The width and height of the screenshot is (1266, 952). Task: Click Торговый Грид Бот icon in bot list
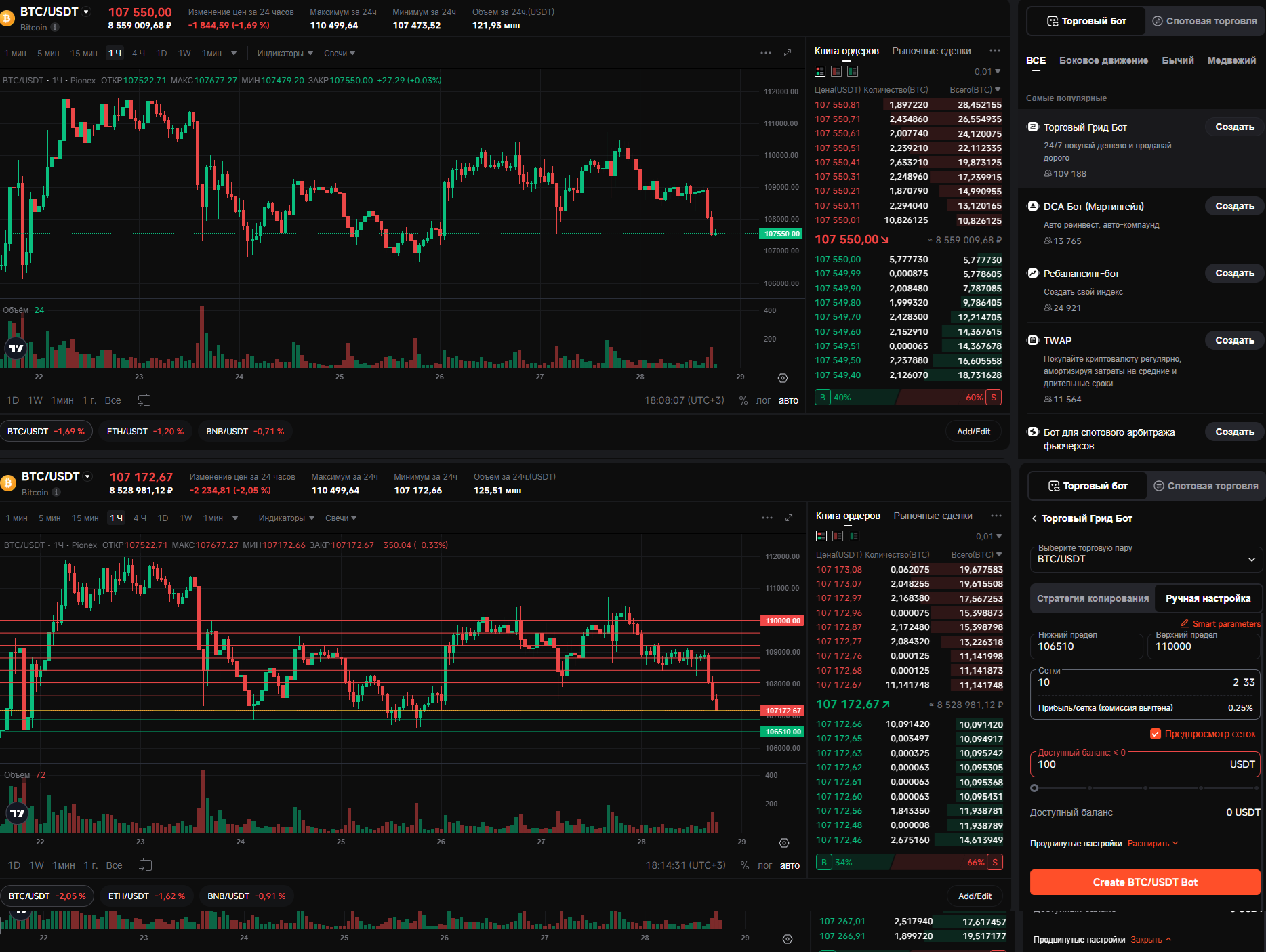click(x=1033, y=127)
